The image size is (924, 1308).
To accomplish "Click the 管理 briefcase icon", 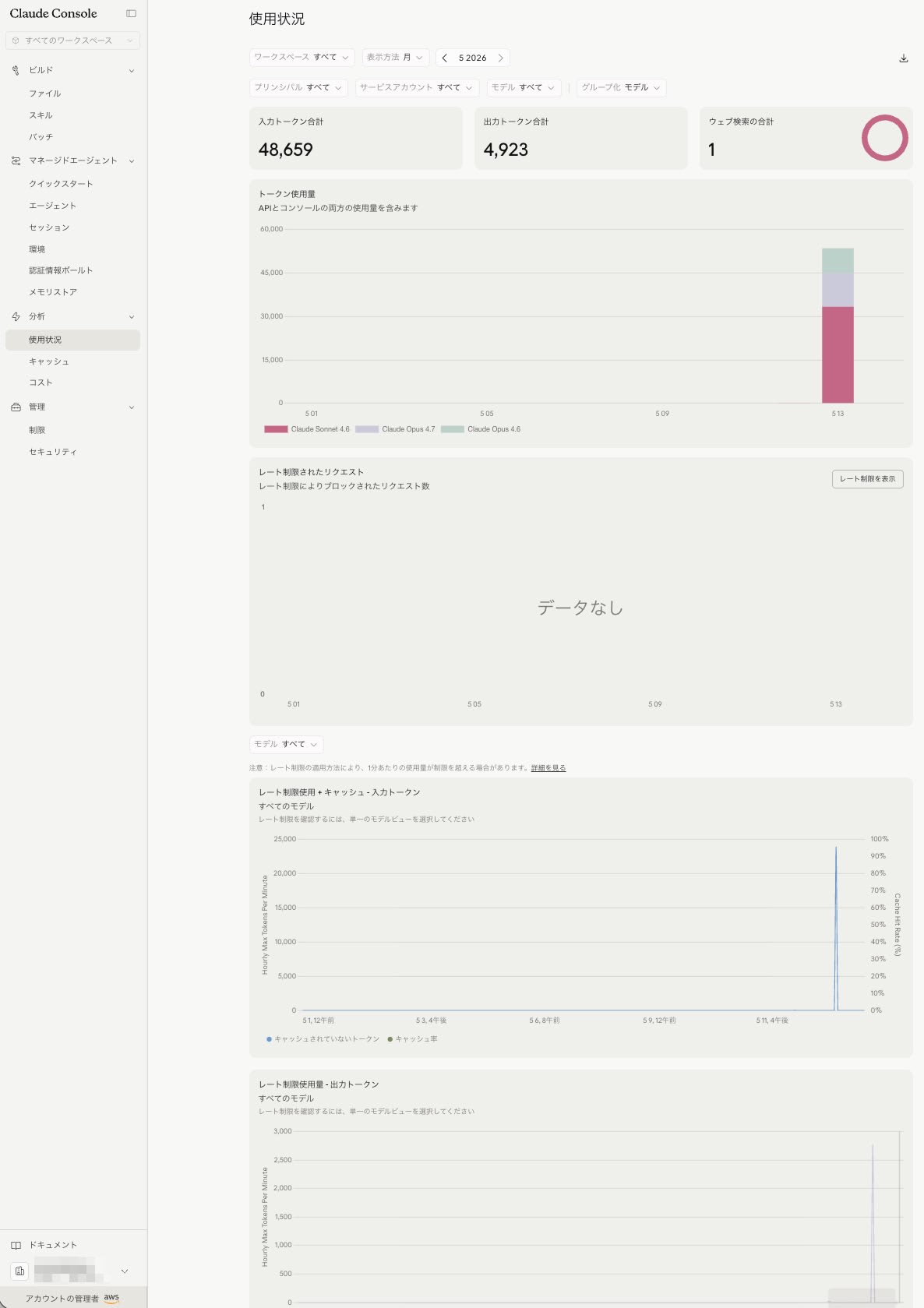I will click(x=16, y=407).
